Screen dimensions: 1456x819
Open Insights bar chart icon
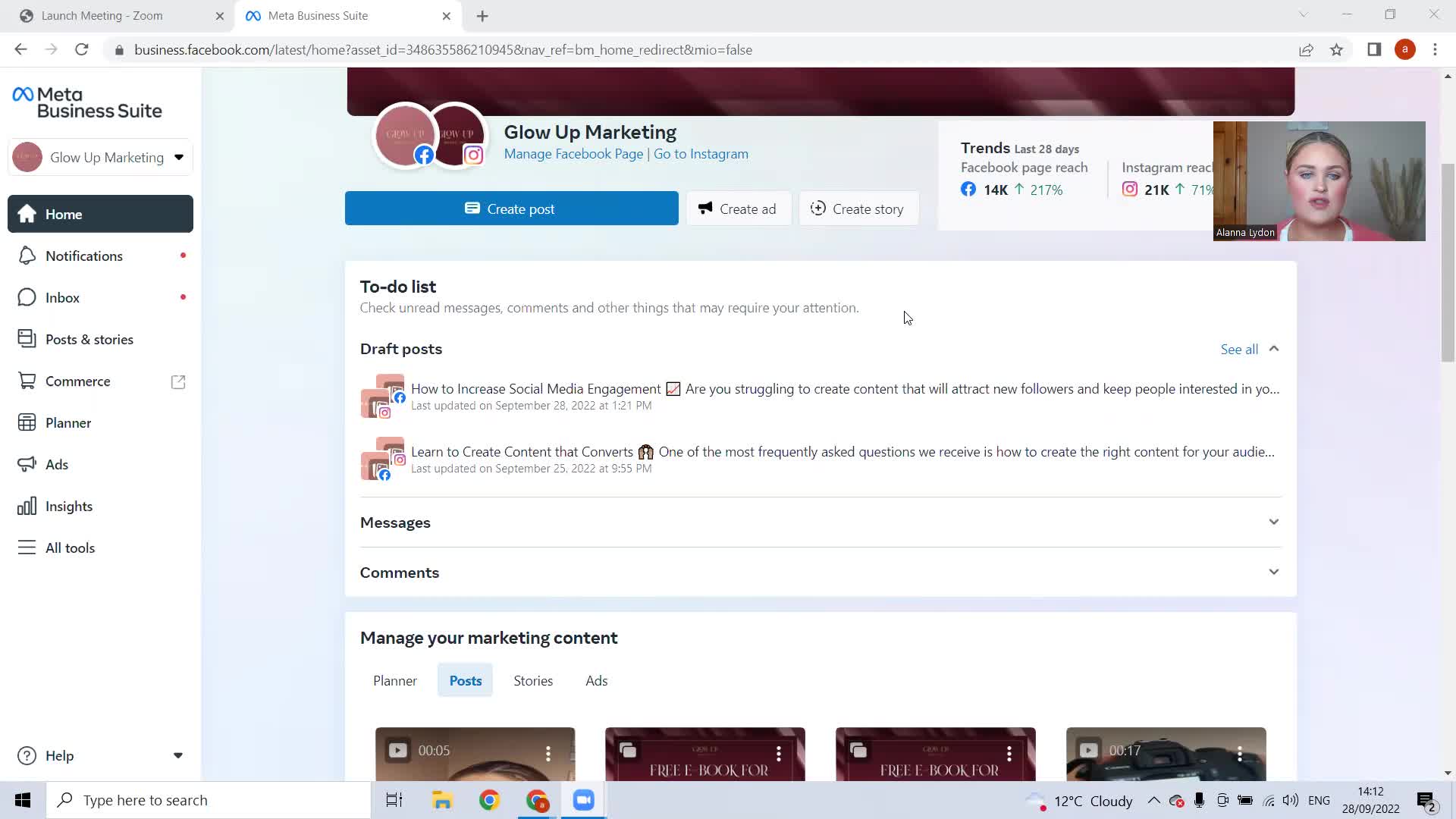pyautogui.click(x=27, y=506)
